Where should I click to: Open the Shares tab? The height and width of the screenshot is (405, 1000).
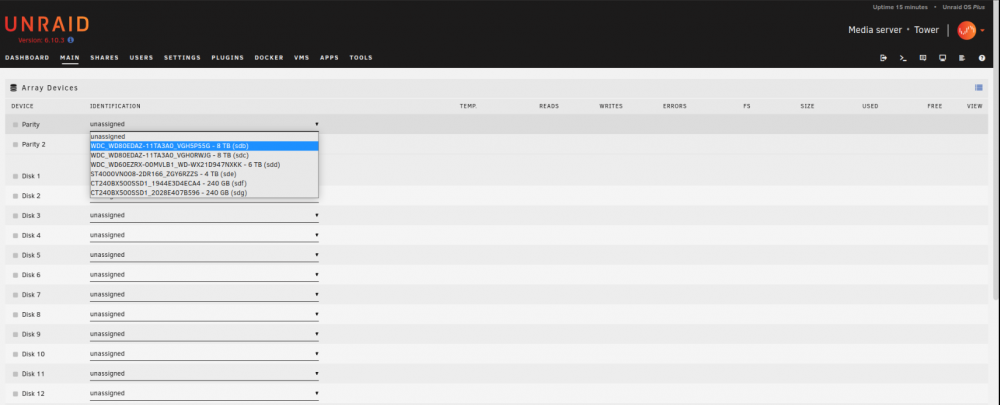click(x=105, y=58)
